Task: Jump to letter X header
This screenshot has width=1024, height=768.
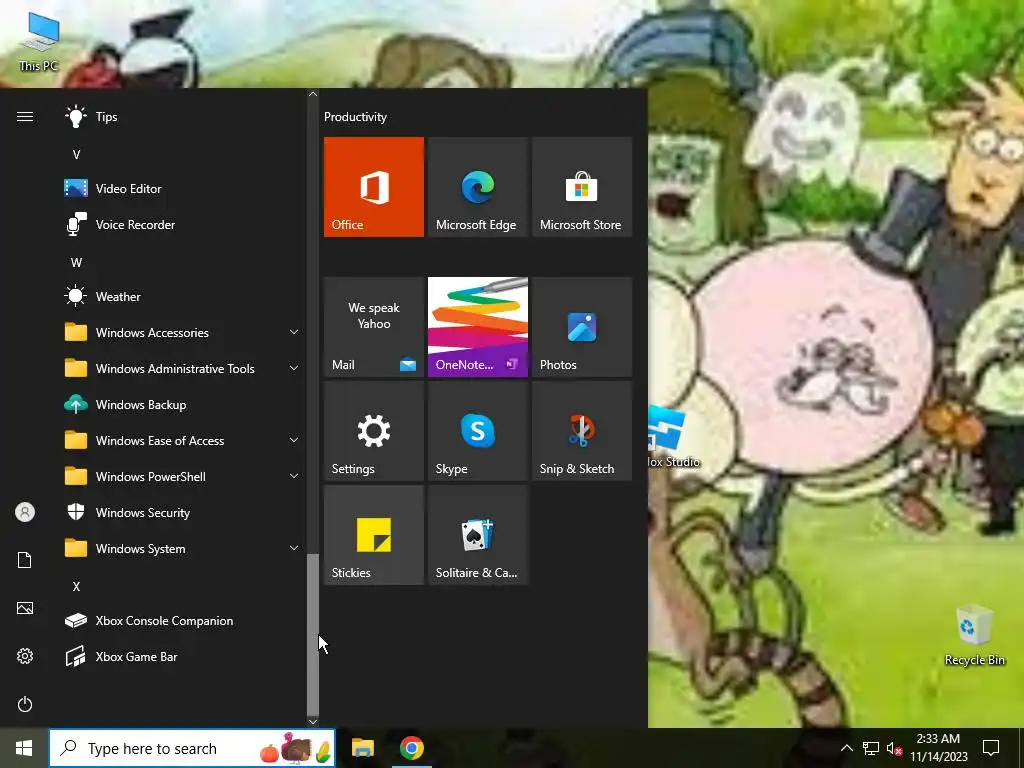Action: point(76,586)
